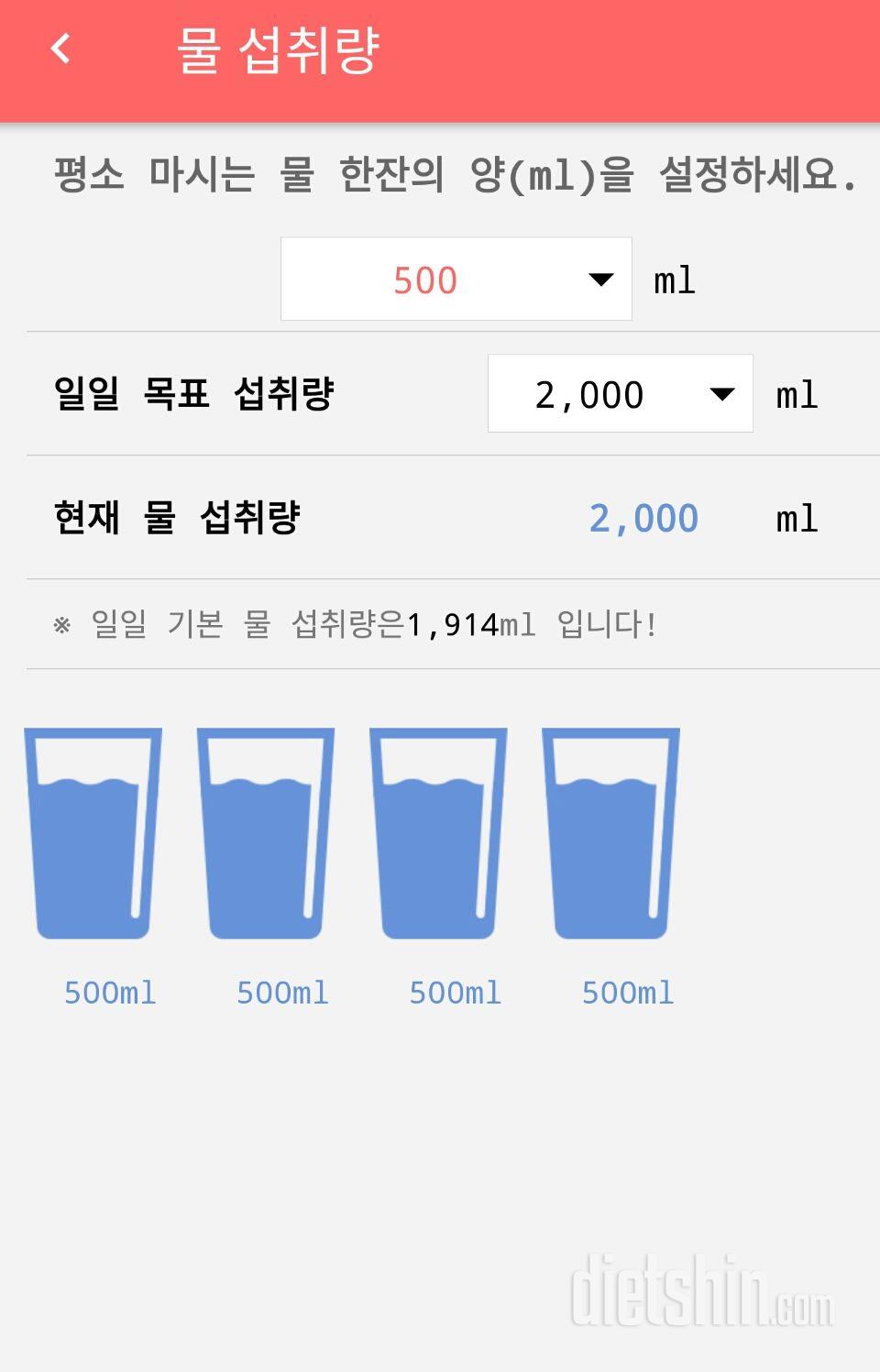
Task: Click the daily goal dropdown arrow
Action: click(x=722, y=395)
